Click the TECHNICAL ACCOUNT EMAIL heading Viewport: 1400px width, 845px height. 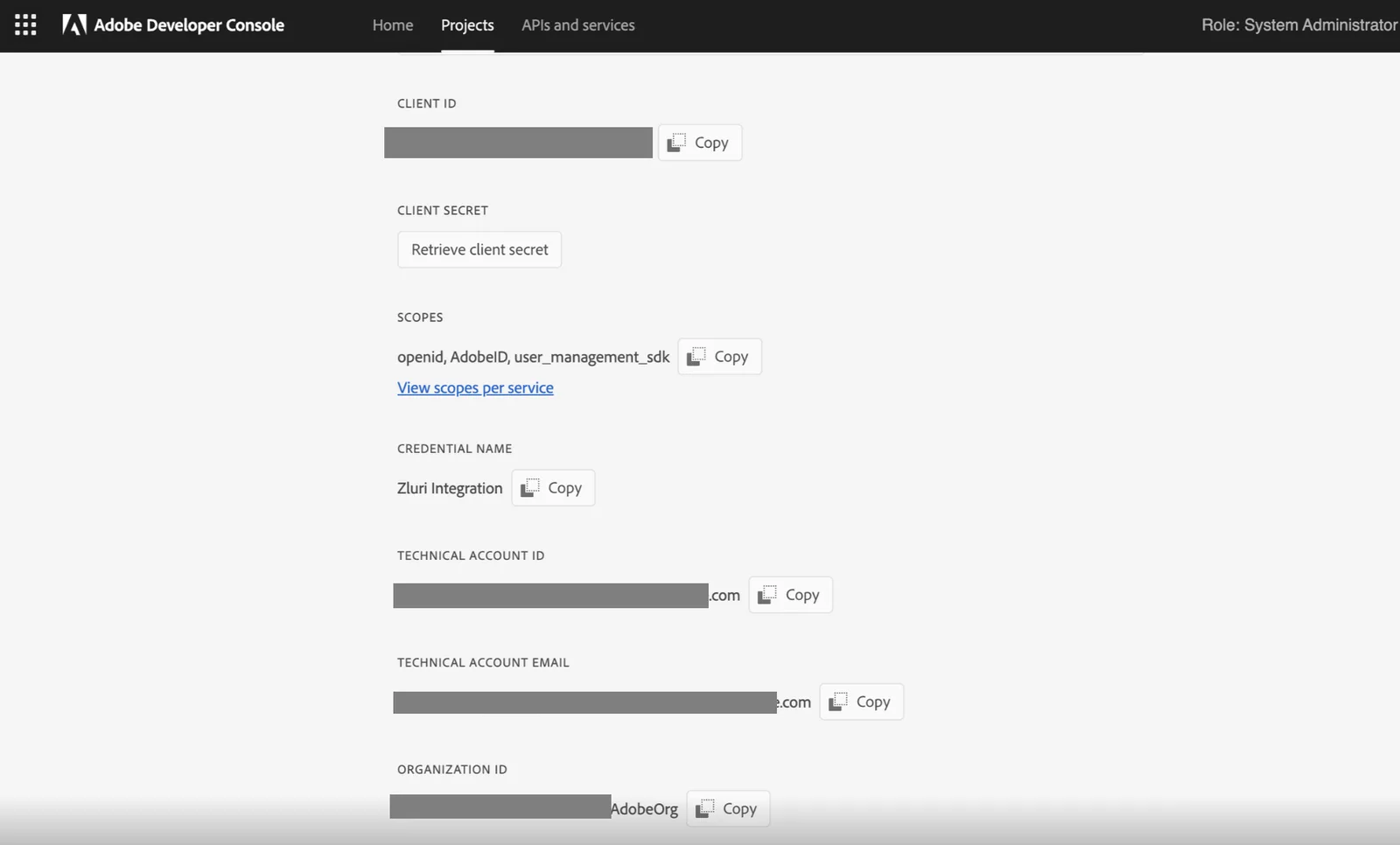pyautogui.click(x=483, y=662)
